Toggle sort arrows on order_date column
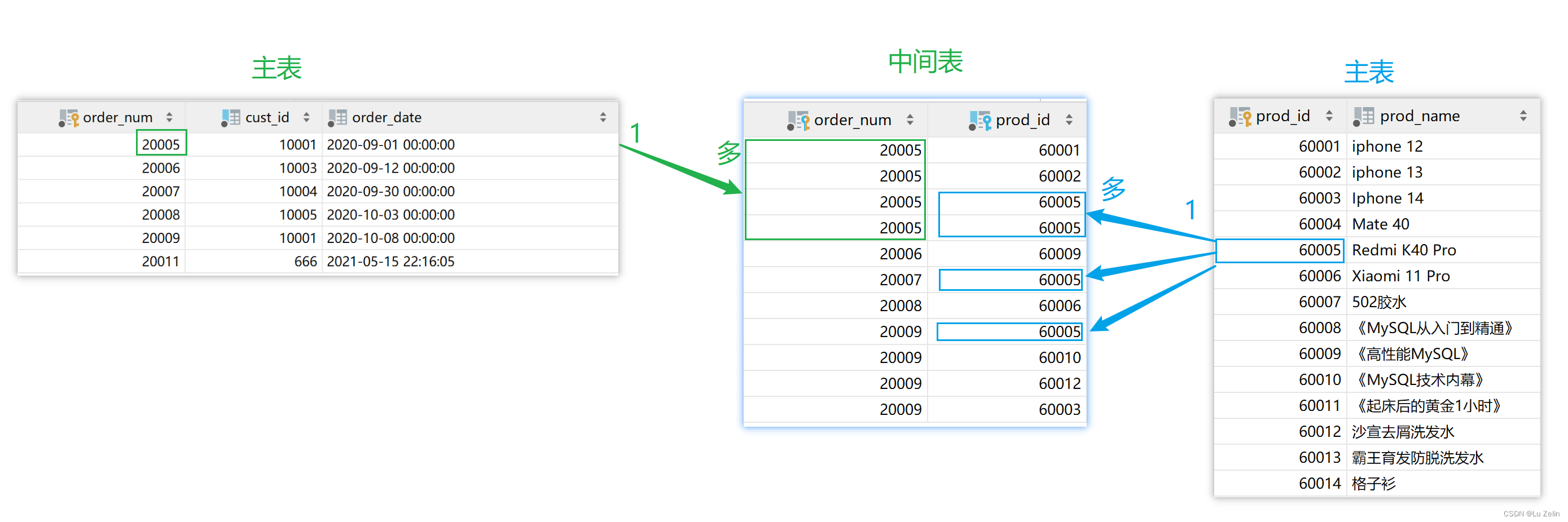The height and width of the screenshot is (522, 1568). (603, 117)
